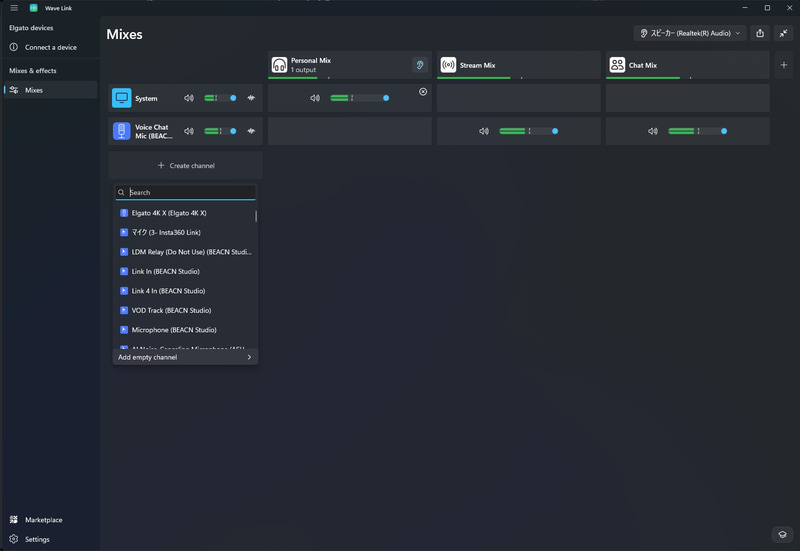Click the Chat Mix header
Screen dimensions: 800x551
[x=687, y=65]
